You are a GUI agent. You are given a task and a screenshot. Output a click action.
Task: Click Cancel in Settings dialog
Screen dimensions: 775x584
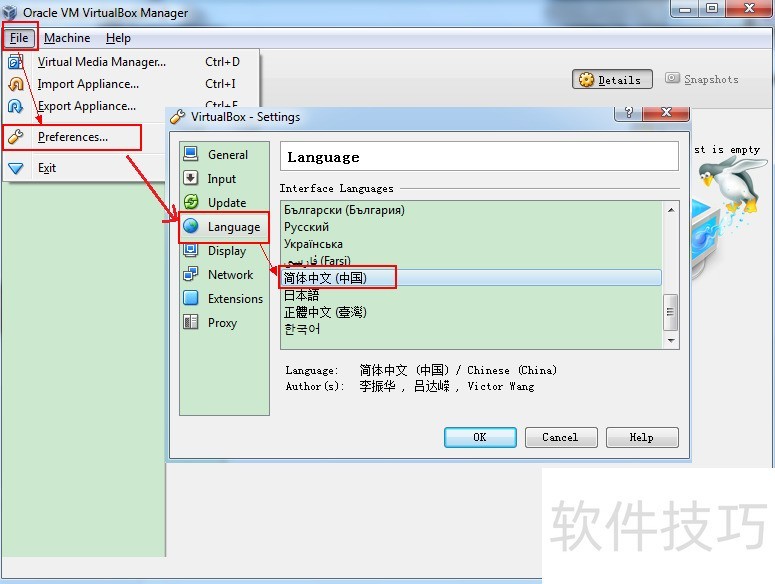coord(560,437)
